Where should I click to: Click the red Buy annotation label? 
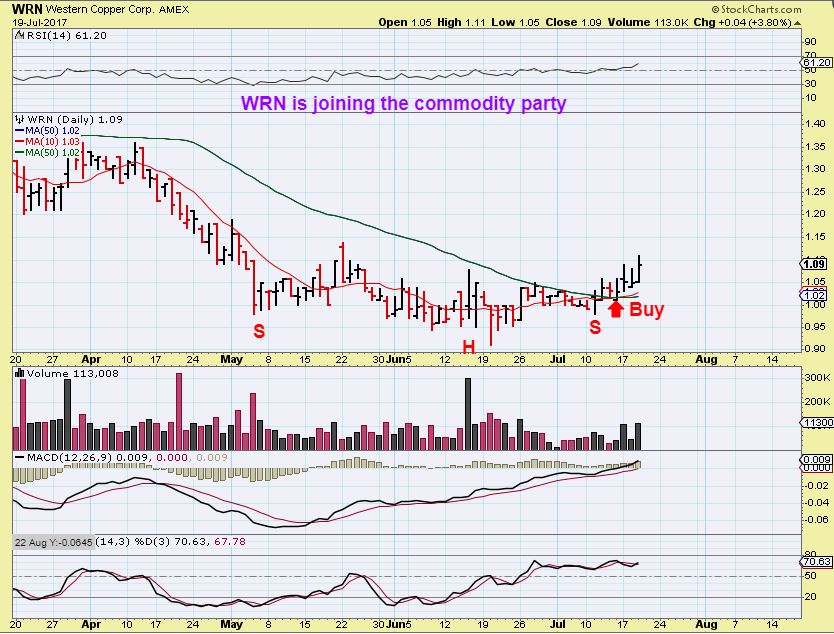click(646, 309)
